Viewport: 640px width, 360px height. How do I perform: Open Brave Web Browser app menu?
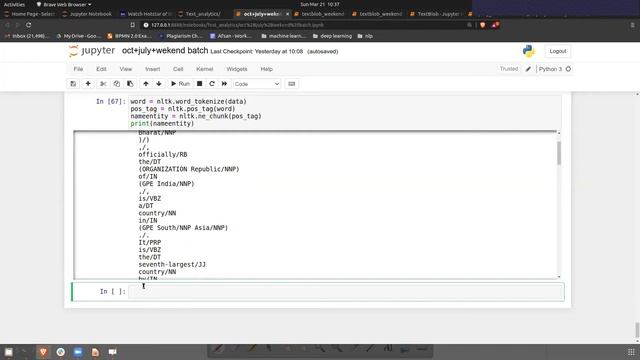pyautogui.click(x=64, y=4)
